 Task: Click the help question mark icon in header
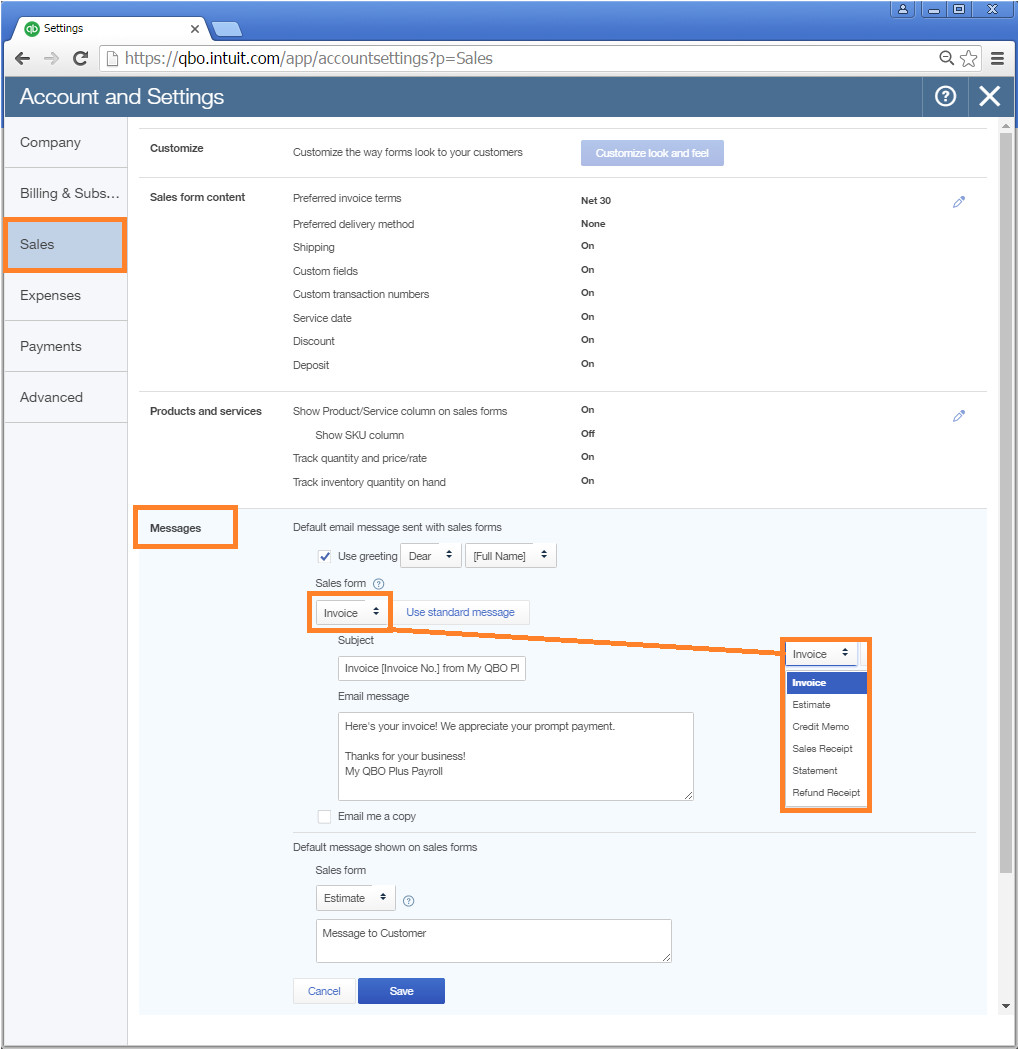945,96
